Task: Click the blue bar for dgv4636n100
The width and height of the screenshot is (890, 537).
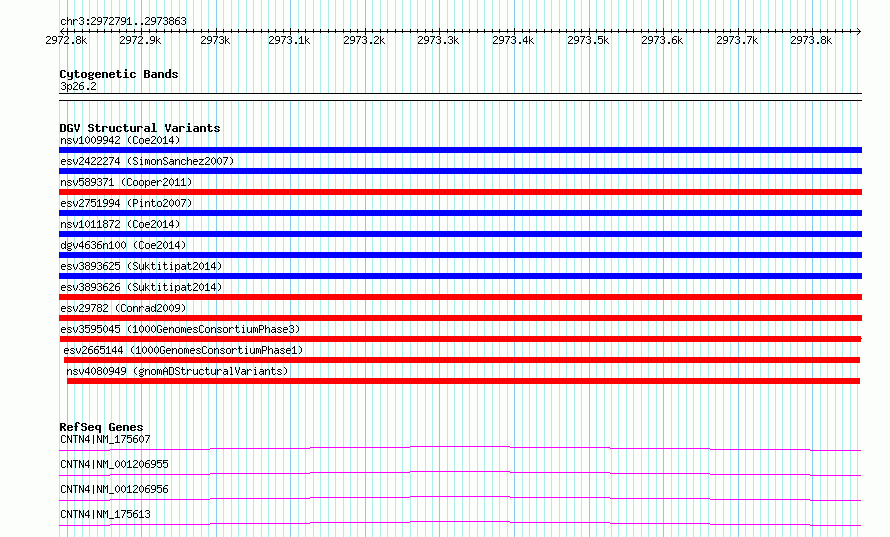Action: click(460, 255)
